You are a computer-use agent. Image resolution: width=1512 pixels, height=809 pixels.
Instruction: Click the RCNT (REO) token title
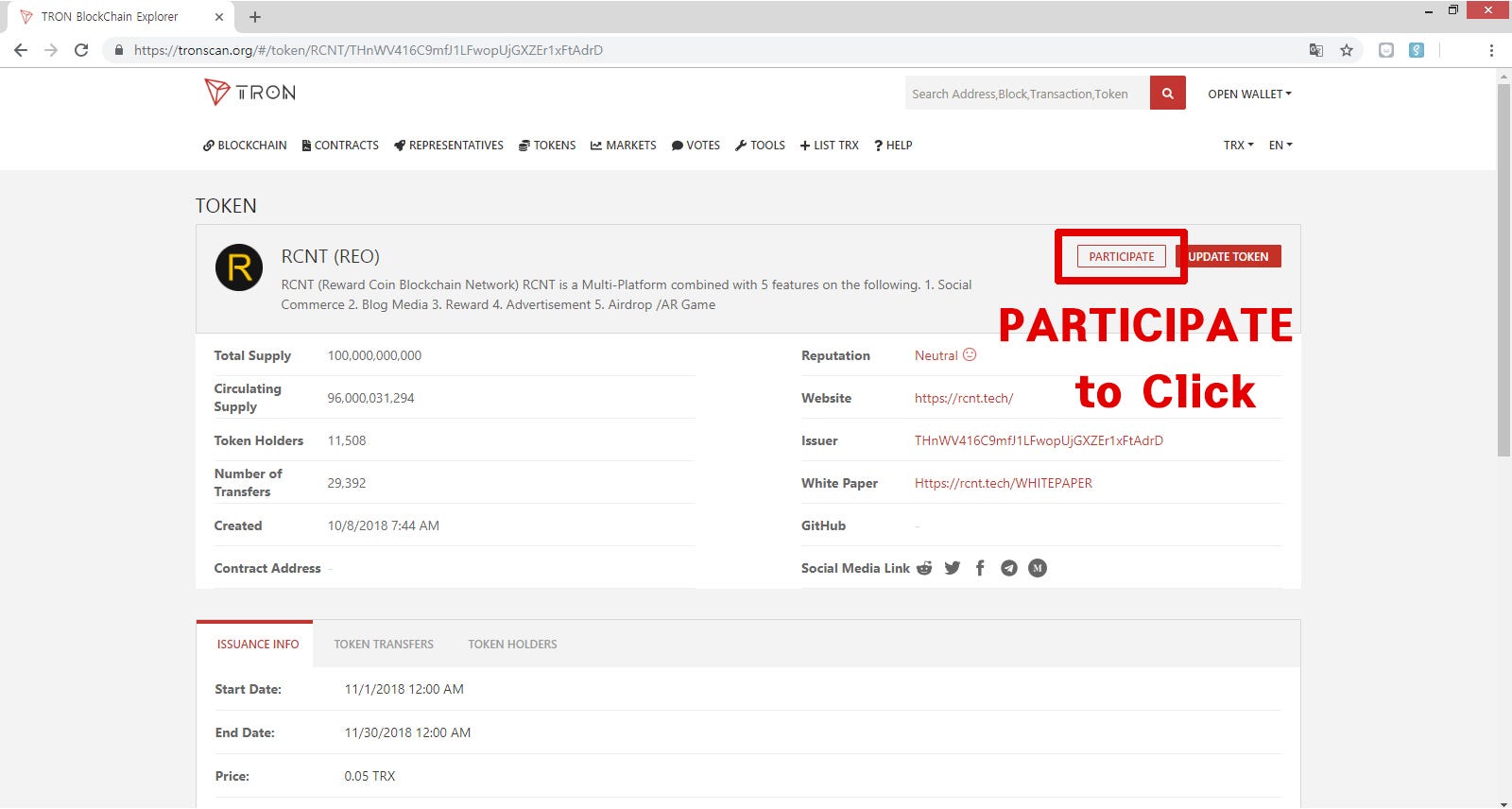coord(330,256)
